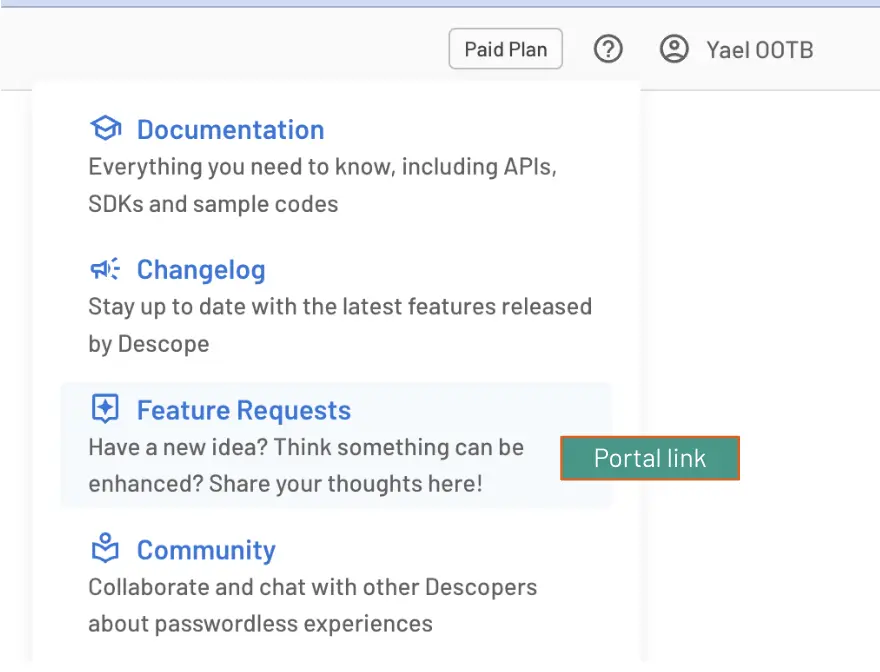Select the Community menu entry
This screenshot has height=672, width=880.
206,549
